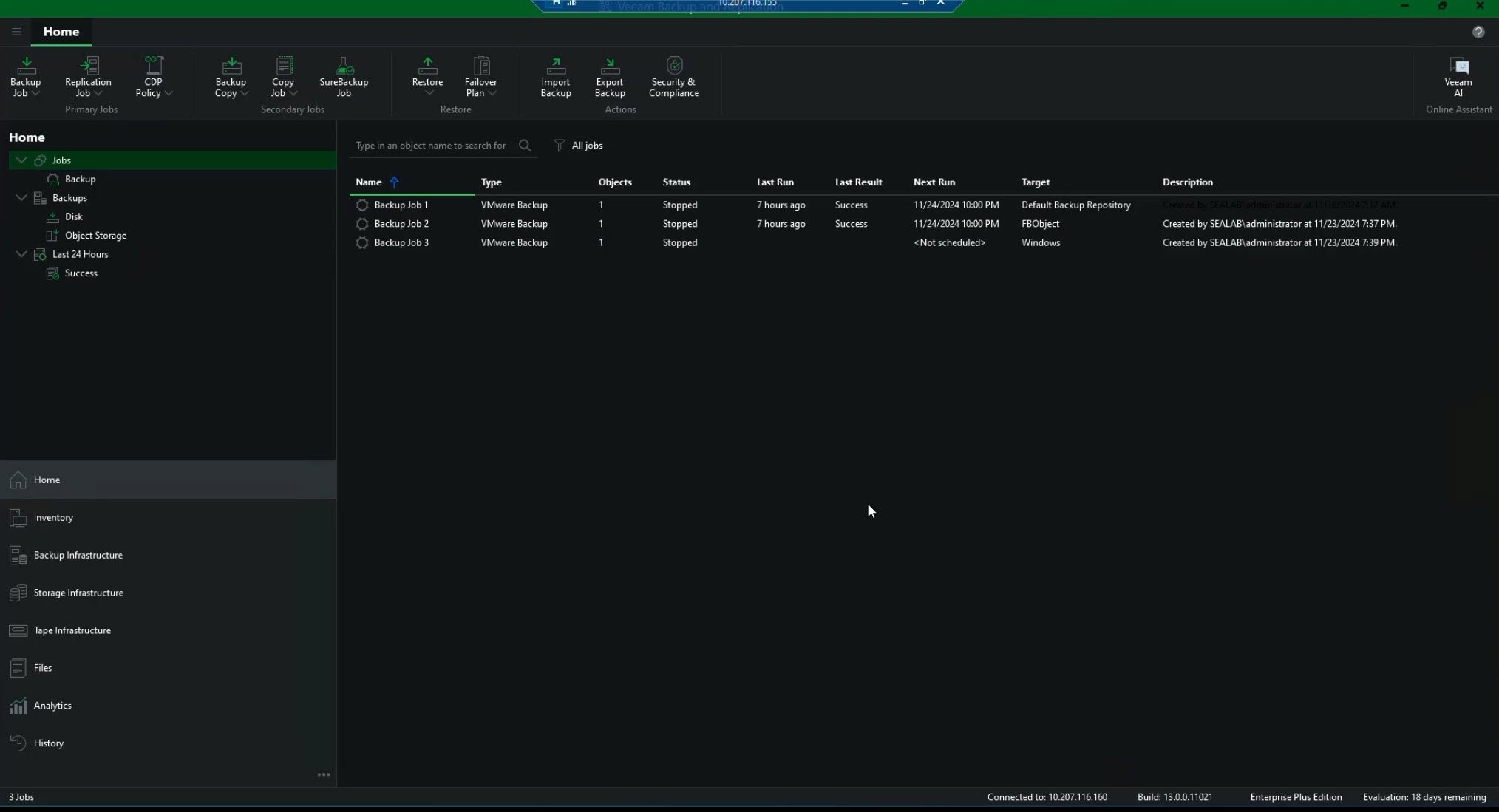Click the Evaluation days remaining status
The image size is (1499, 812).
[x=1424, y=797]
